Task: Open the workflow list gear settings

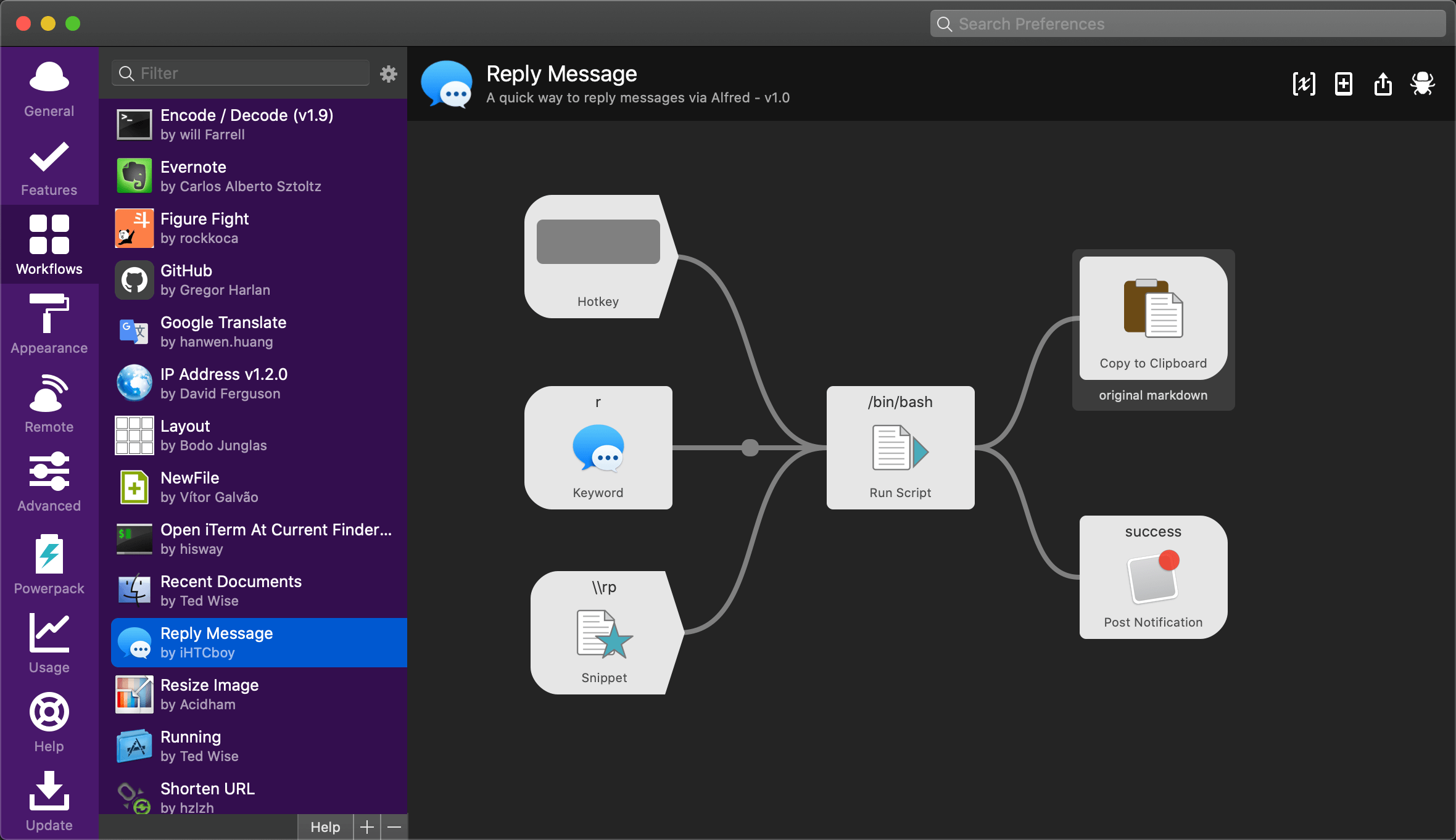Action: [x=389, y=74]
